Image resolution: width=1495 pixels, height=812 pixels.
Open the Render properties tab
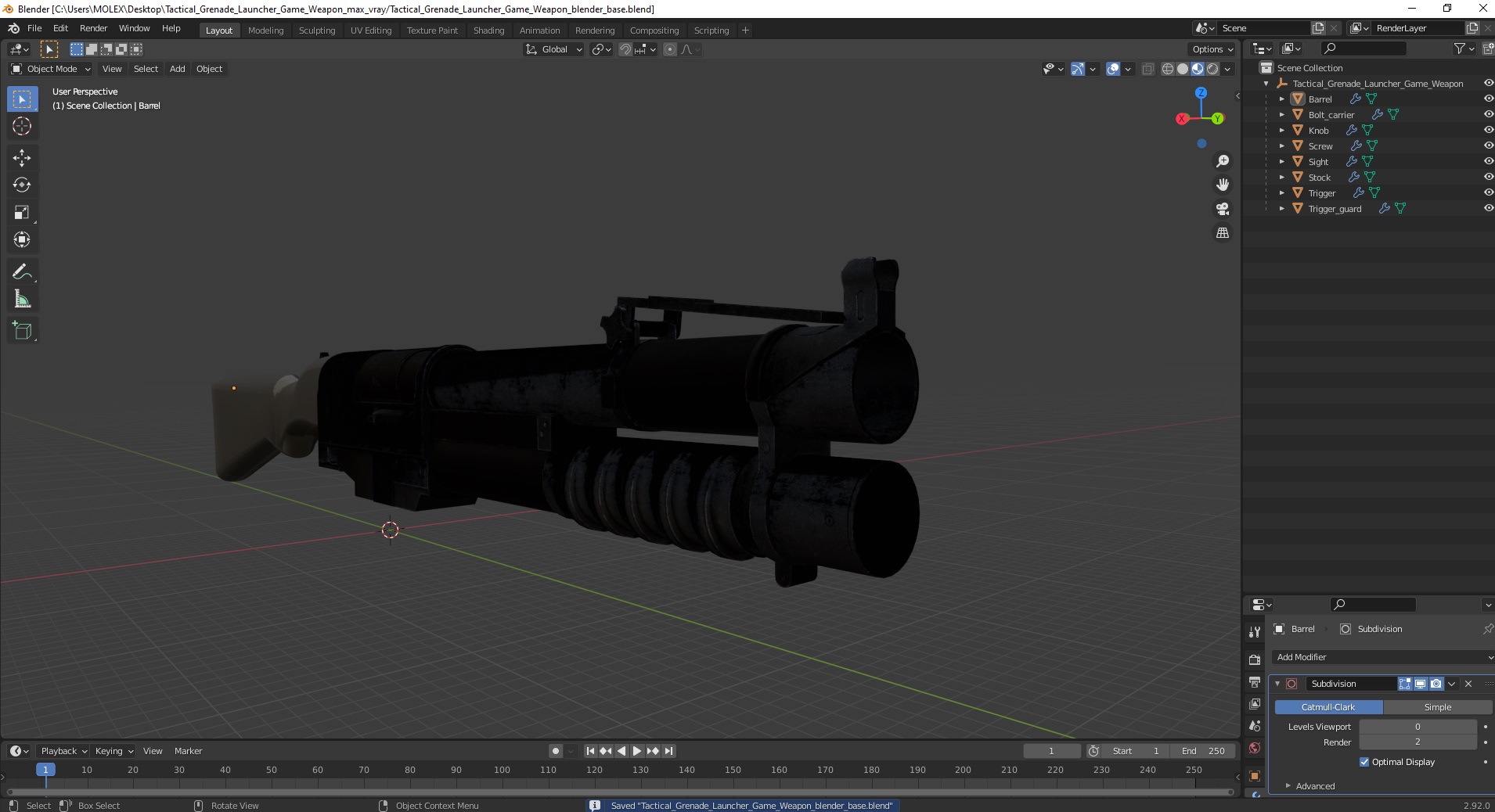(x=1255, y=659)
